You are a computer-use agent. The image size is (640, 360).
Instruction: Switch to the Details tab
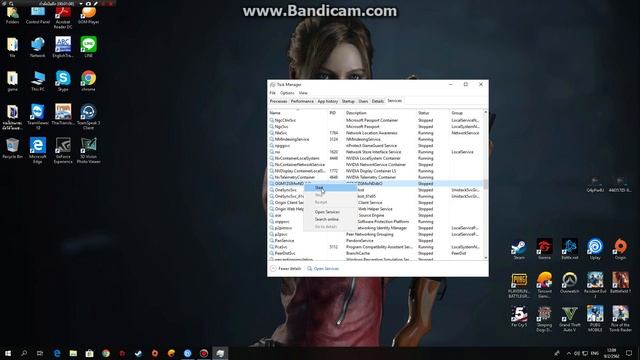[x=378, y=101]
